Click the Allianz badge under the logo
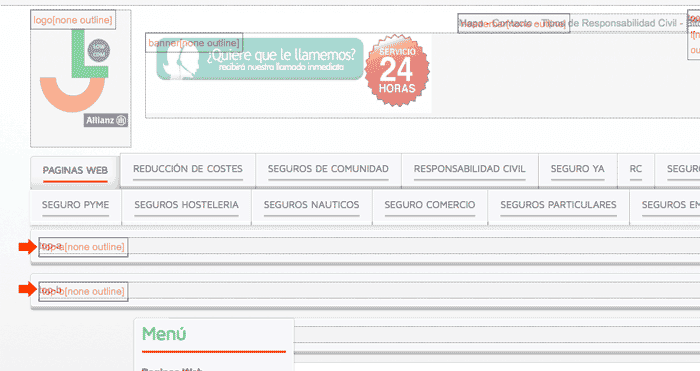Screen dimensions: 700x371 coord(106,120)
